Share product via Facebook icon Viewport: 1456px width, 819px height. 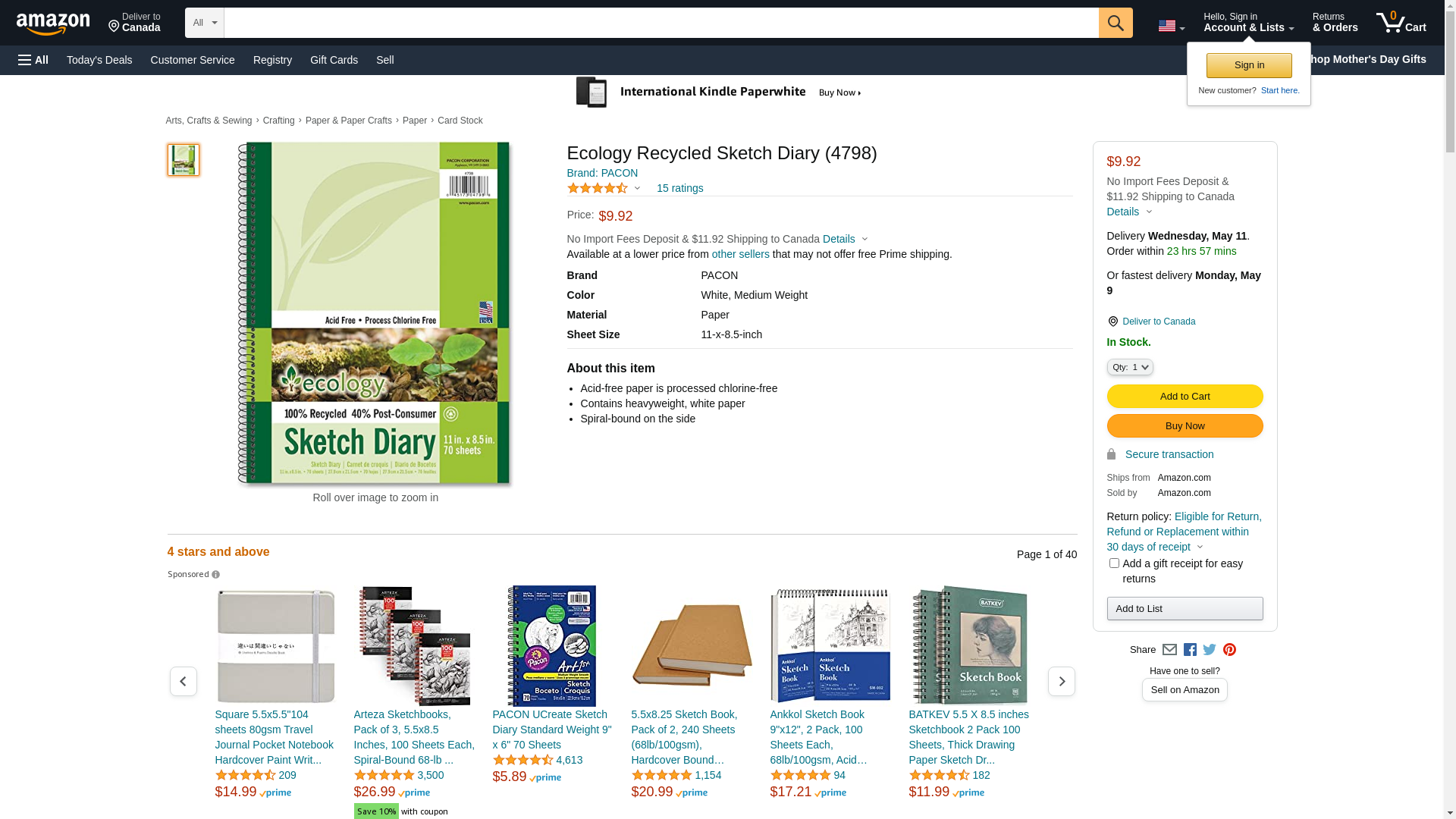pyautogui.click(x=1190, y=650)
